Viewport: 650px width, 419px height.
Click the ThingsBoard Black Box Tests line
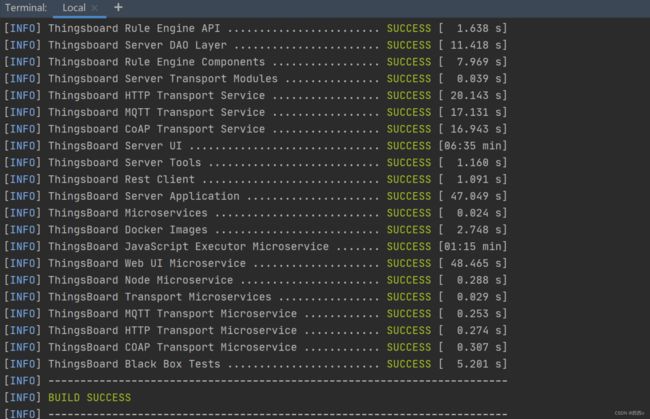tap(255, 364)
